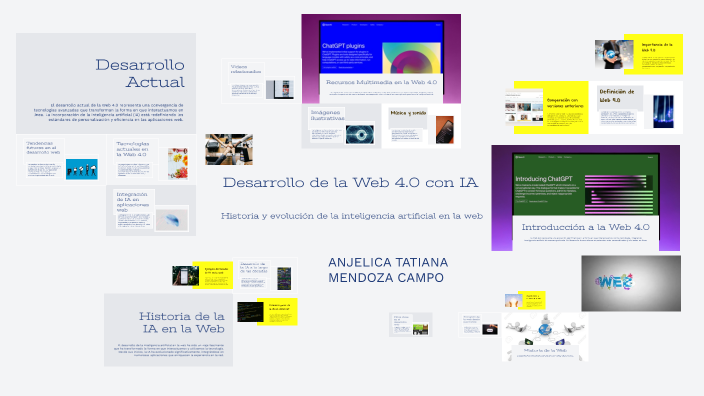704x396 pixels.
Task: Open the black image with white button
Action: [490, 329]
